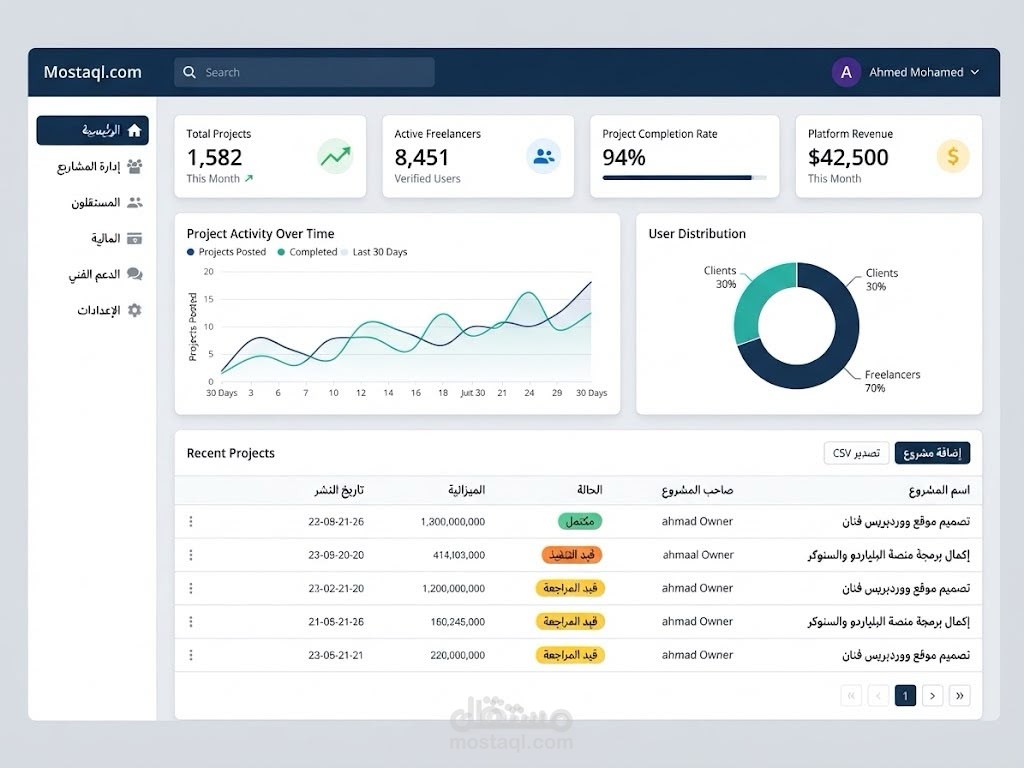Click the status badge in the 1,200,000,000 row
Viewport: 1024px width, 768px height.
point(570,588)
